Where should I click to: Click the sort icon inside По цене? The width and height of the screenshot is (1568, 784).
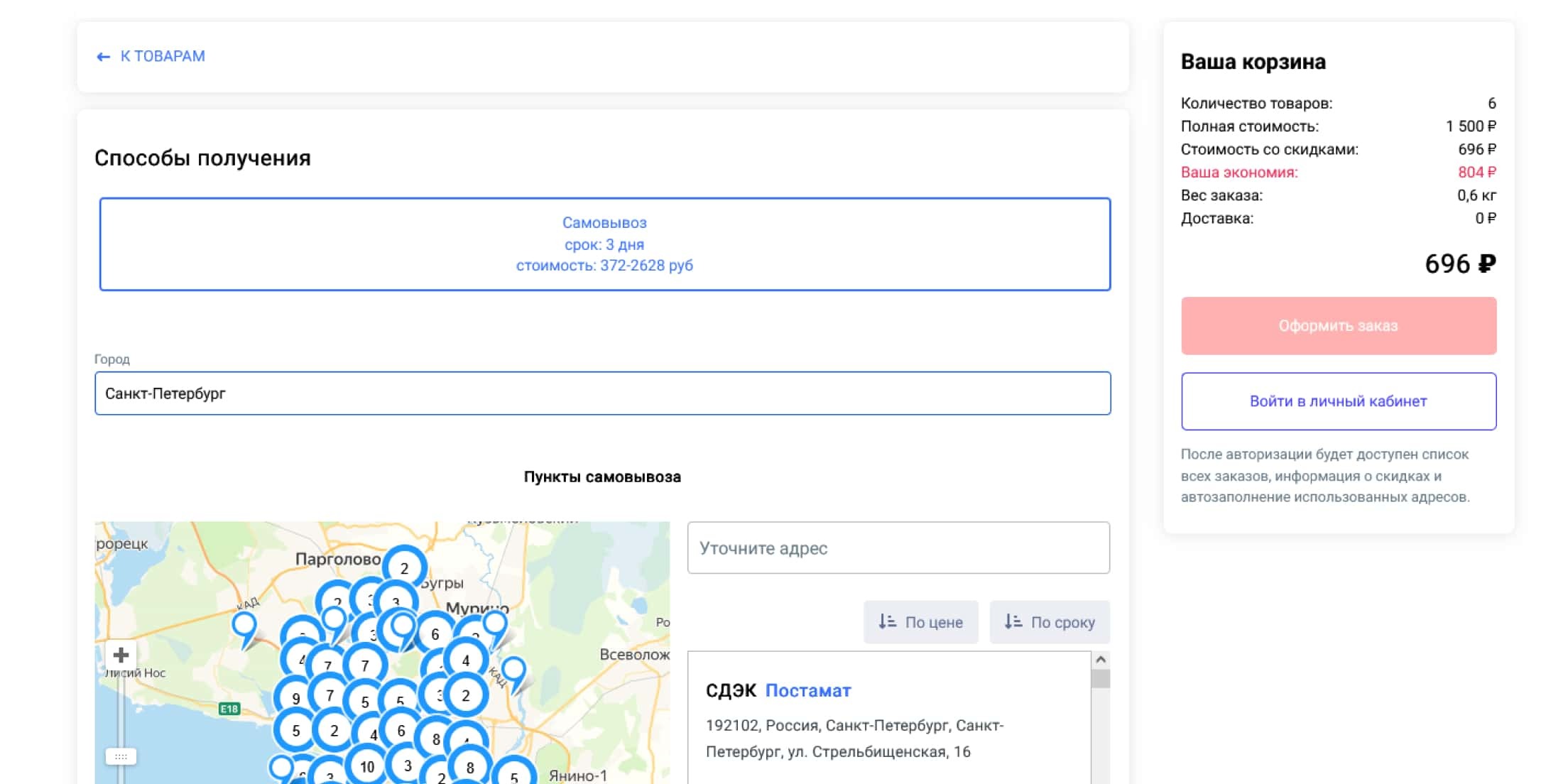[x=887, y=622]
